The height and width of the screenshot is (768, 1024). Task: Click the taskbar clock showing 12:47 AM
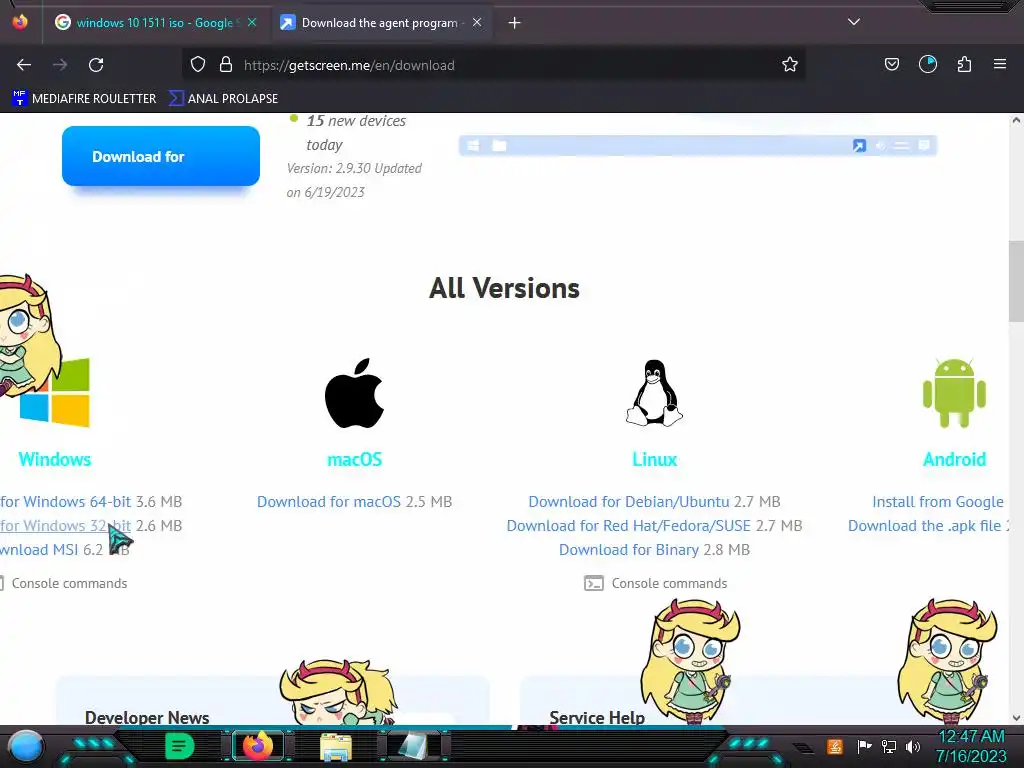tap(971, 746)
